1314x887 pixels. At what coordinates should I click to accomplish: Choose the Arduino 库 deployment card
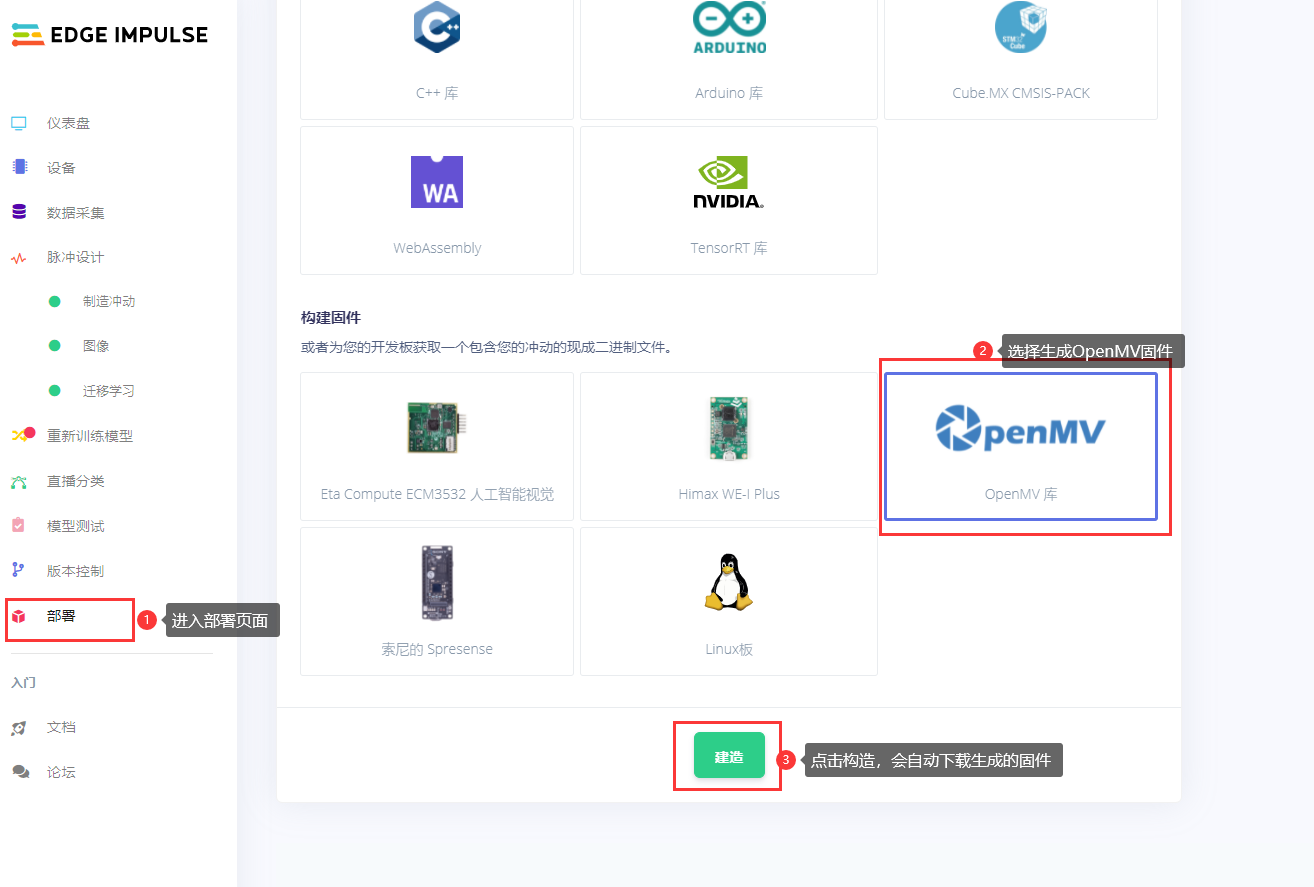(728, 50)
